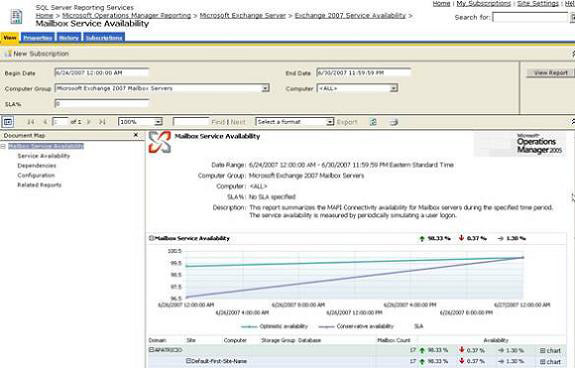Click Next link in report toolbar
The width and height of the screenshot is (575, 368).
238,122
